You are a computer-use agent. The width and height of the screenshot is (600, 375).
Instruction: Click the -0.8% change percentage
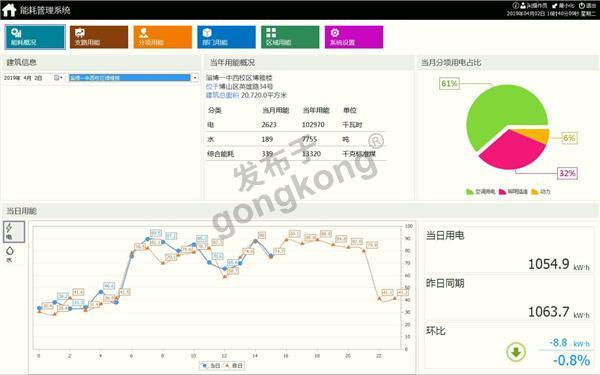pos(572,360)
